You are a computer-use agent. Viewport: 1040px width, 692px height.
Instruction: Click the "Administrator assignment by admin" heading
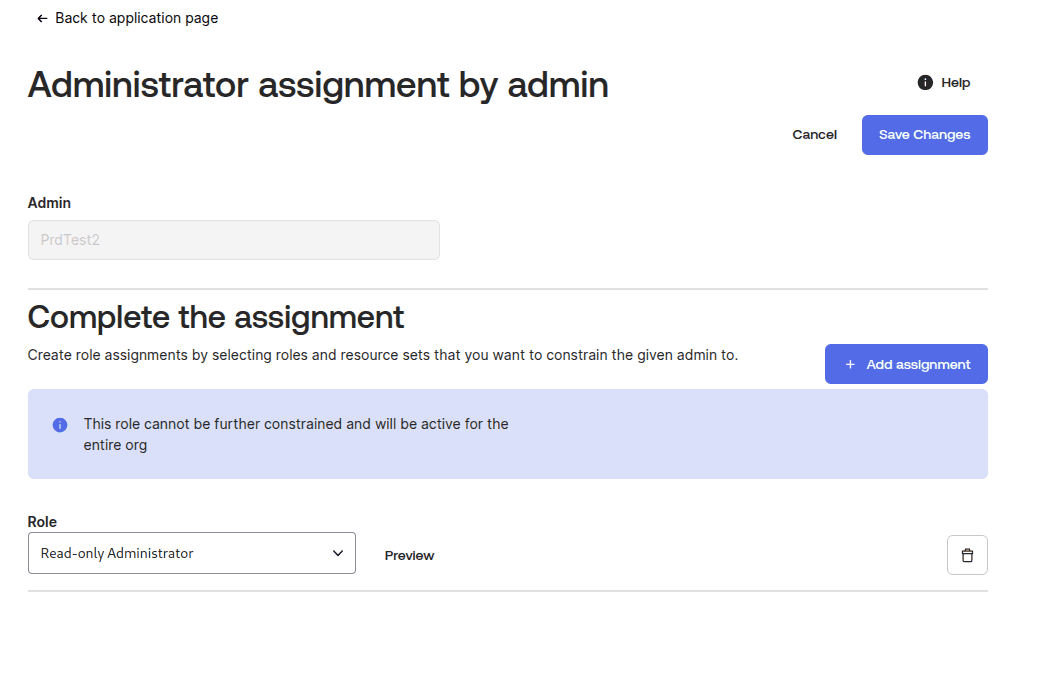tap(318, 85)
